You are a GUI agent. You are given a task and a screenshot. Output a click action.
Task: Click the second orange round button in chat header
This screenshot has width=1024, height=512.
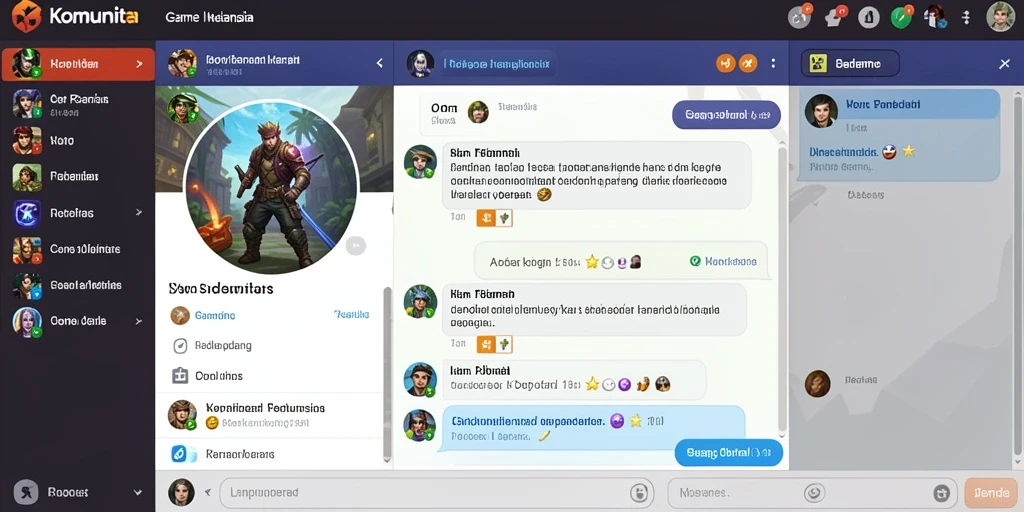tap(748, 63)
